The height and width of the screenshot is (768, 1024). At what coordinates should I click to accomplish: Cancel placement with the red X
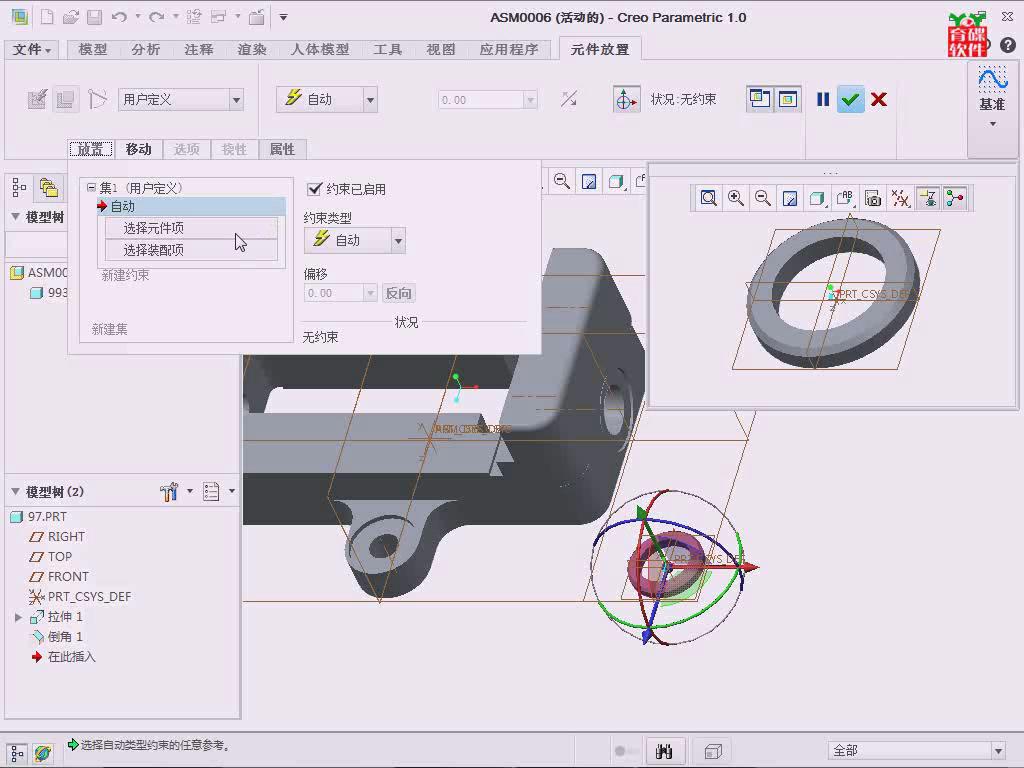click(x=879, y=99)
